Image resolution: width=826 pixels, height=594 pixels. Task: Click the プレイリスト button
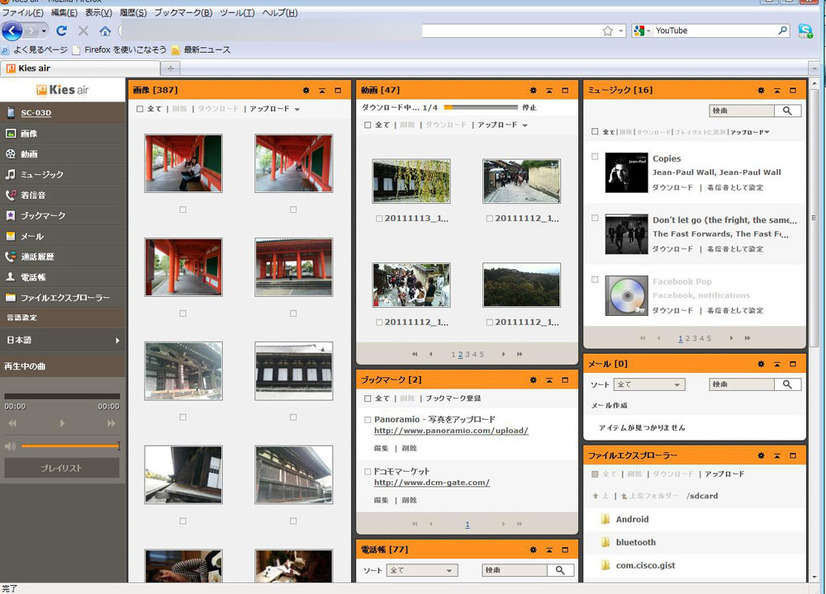pos(62,468)
